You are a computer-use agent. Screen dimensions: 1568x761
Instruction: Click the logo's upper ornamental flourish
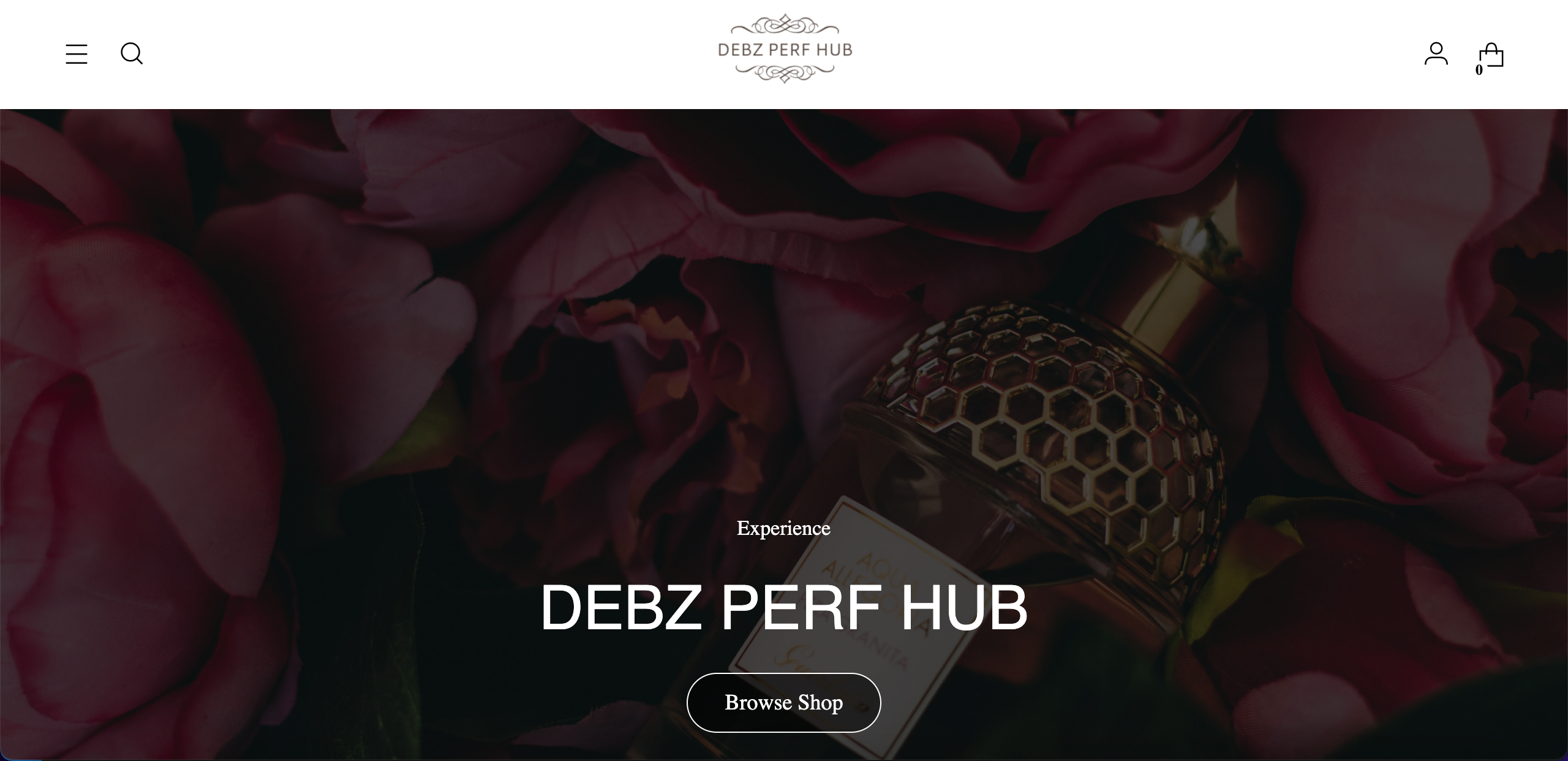pyautogui.click(x=785, y=26)
